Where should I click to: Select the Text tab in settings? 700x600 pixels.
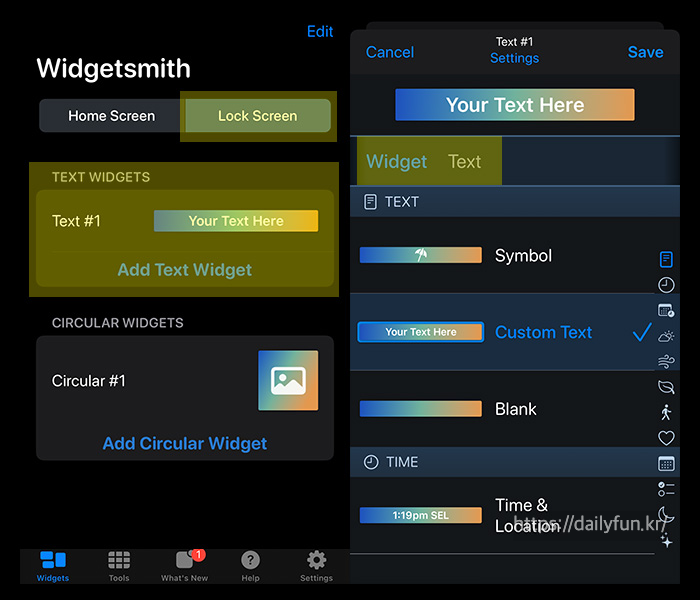point(464,162)
